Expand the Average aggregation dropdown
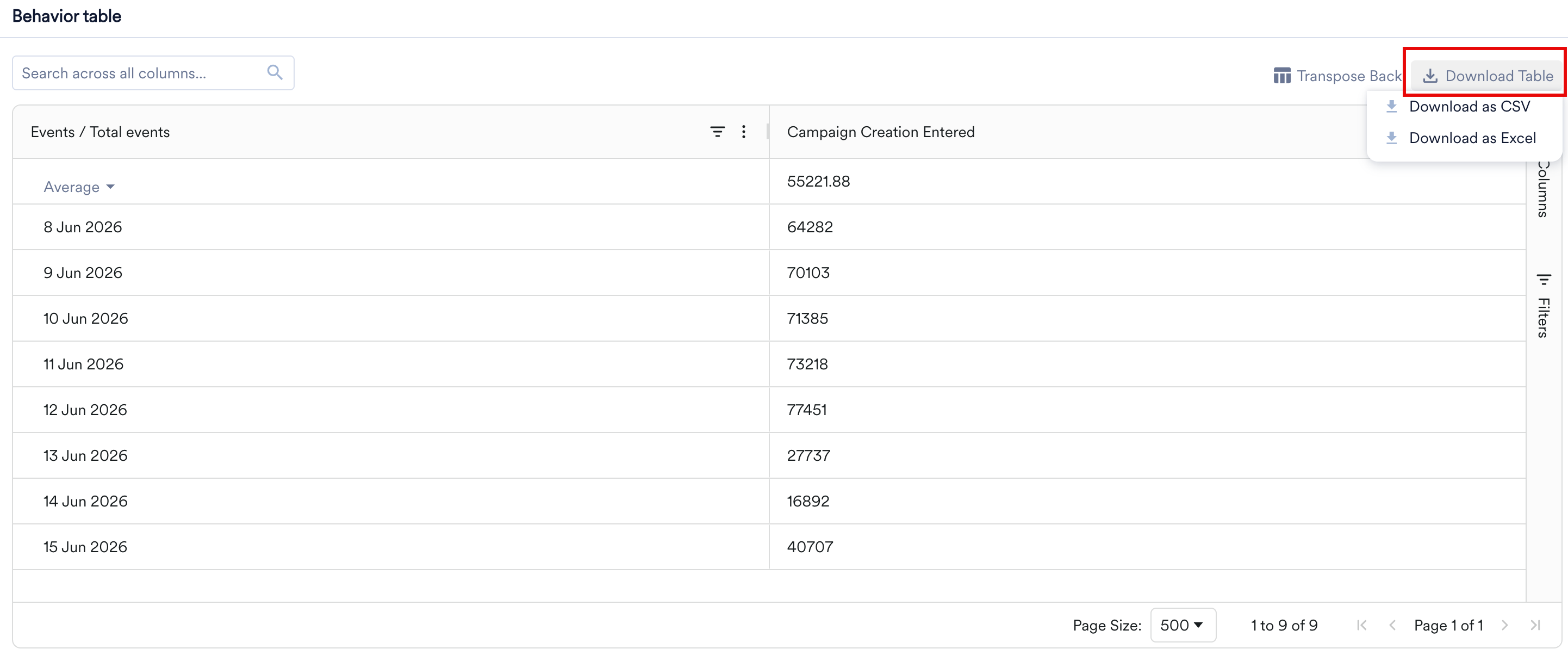 tap(79, 187)
